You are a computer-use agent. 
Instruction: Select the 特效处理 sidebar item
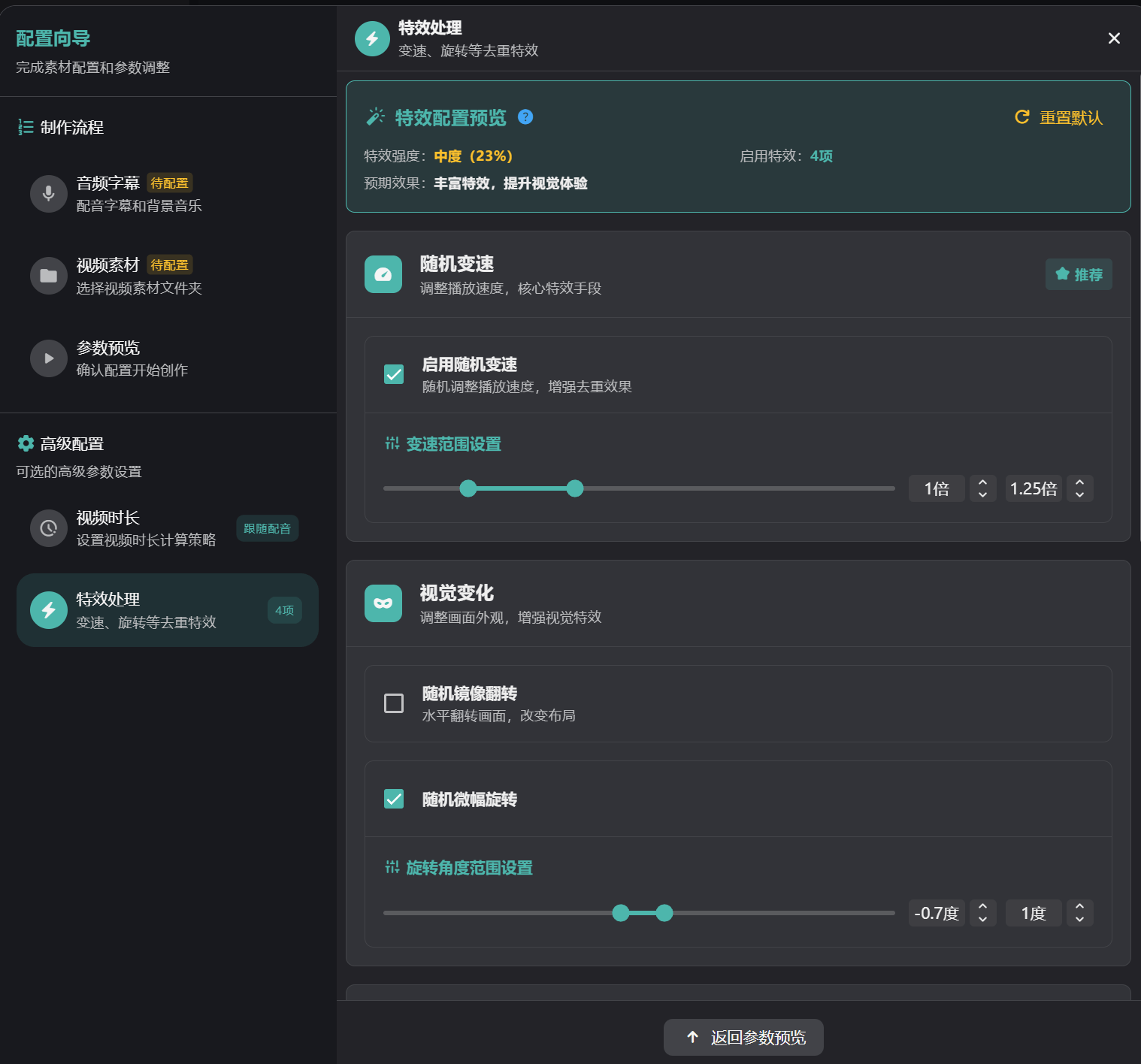click(167, 610)
